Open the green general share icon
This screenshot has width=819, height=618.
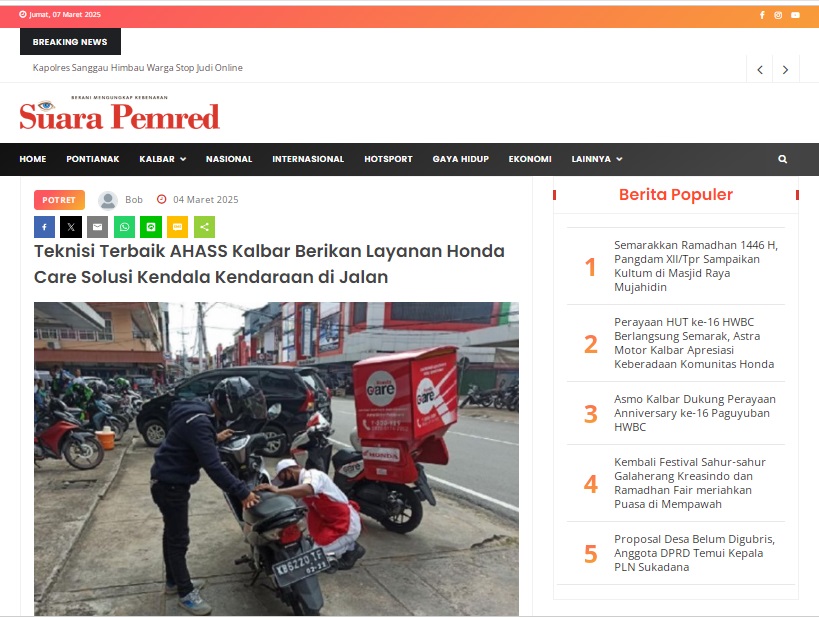click(204, 227)
